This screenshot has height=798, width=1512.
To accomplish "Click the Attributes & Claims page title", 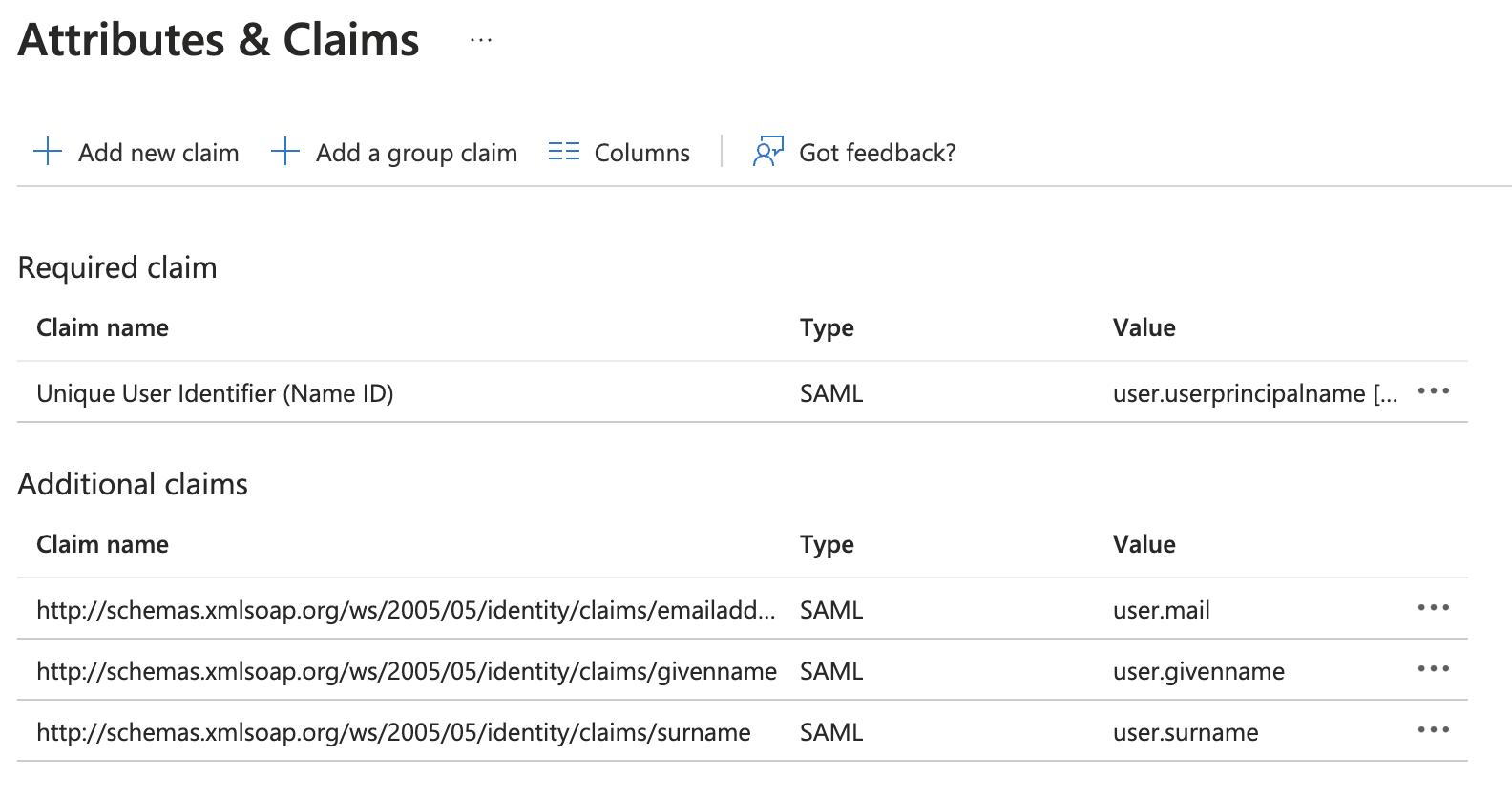I will tap(219, 40).
